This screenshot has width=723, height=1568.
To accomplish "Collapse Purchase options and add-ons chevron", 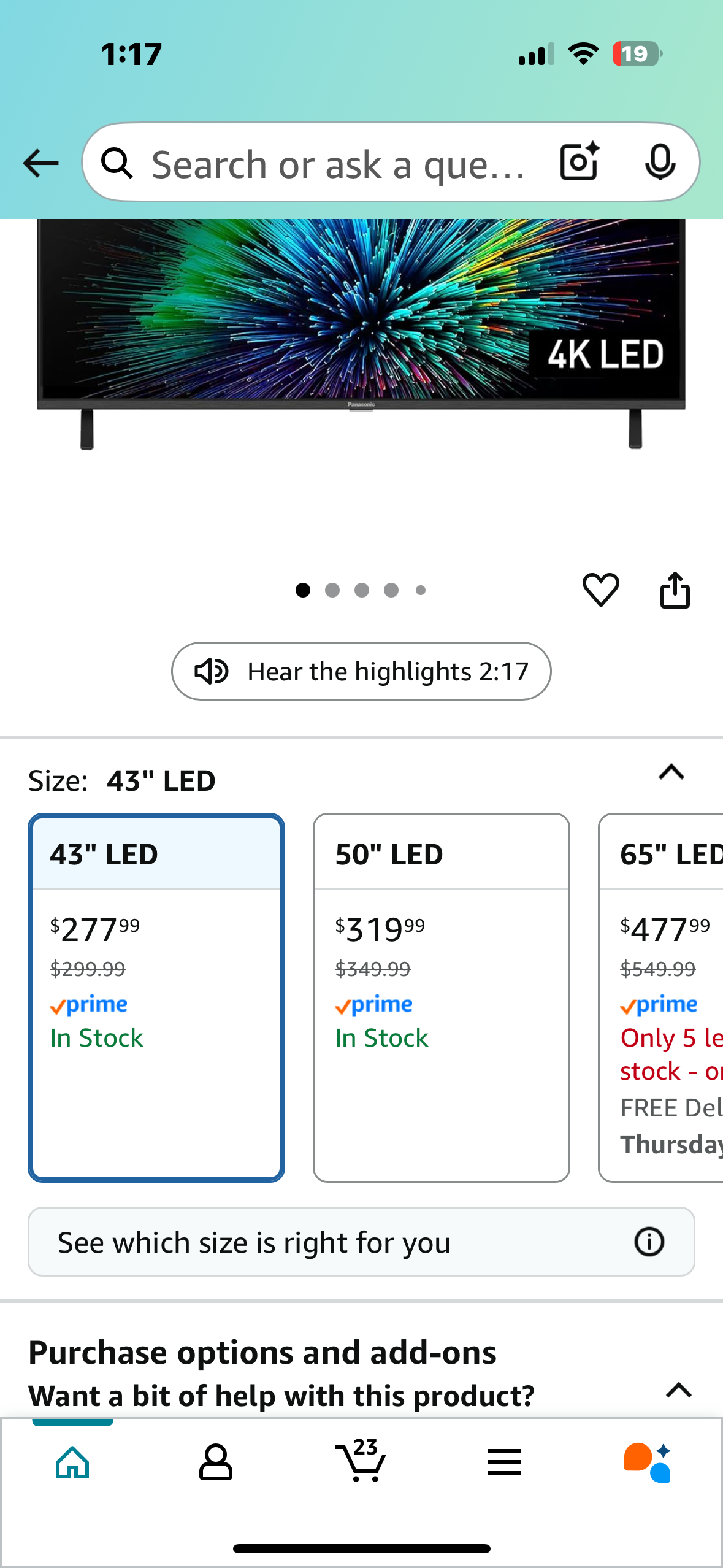I will 679,1389.
